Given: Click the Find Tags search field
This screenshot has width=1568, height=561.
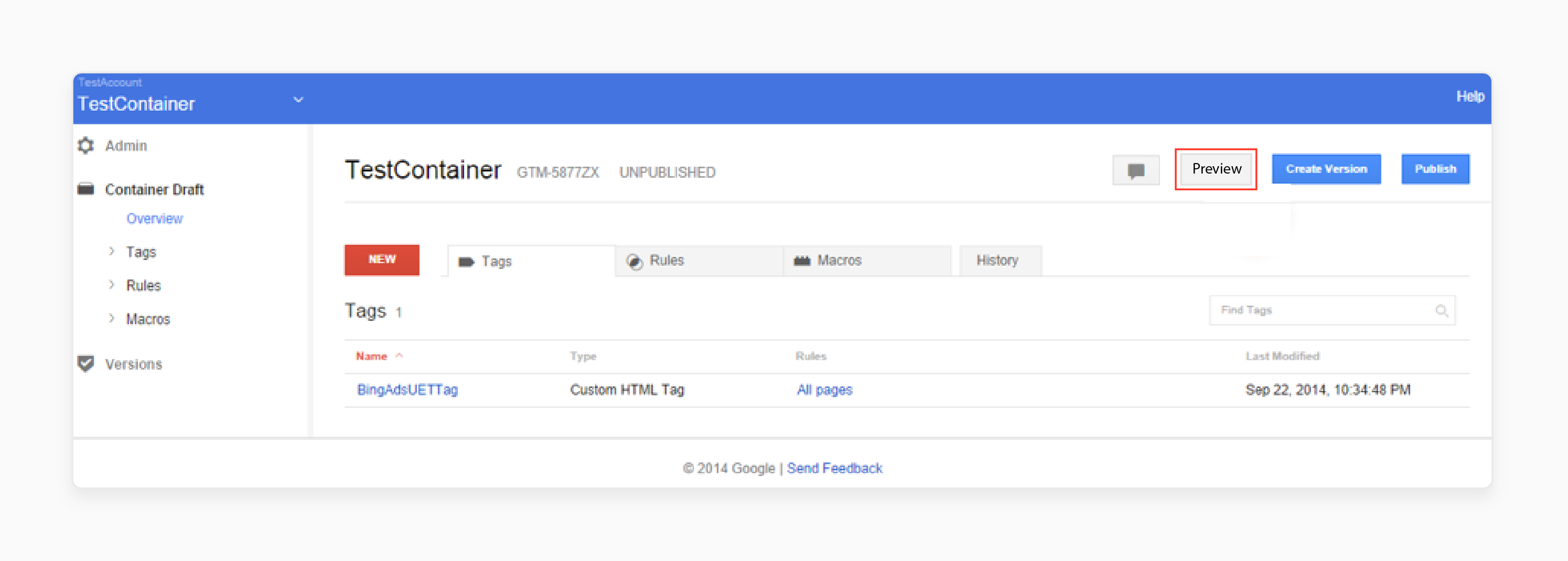Looking at the screenshot, I should click(1332, 310).
